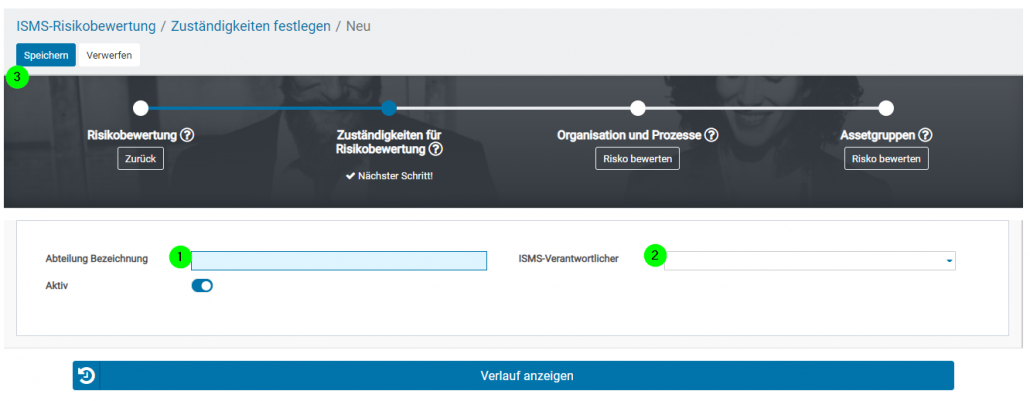
Task: Click the history clock icon in blue bar
Action: 87,376
